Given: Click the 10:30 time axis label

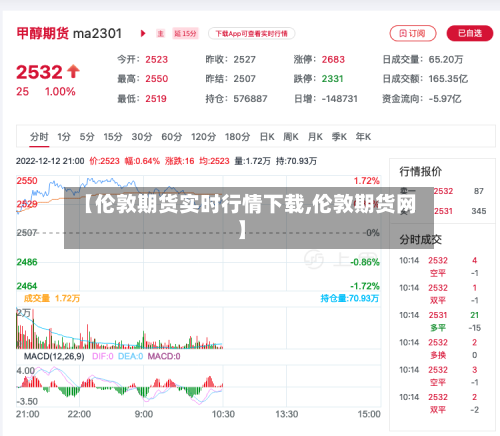Looking at the screenshot, I should click(x=223, y=414).
